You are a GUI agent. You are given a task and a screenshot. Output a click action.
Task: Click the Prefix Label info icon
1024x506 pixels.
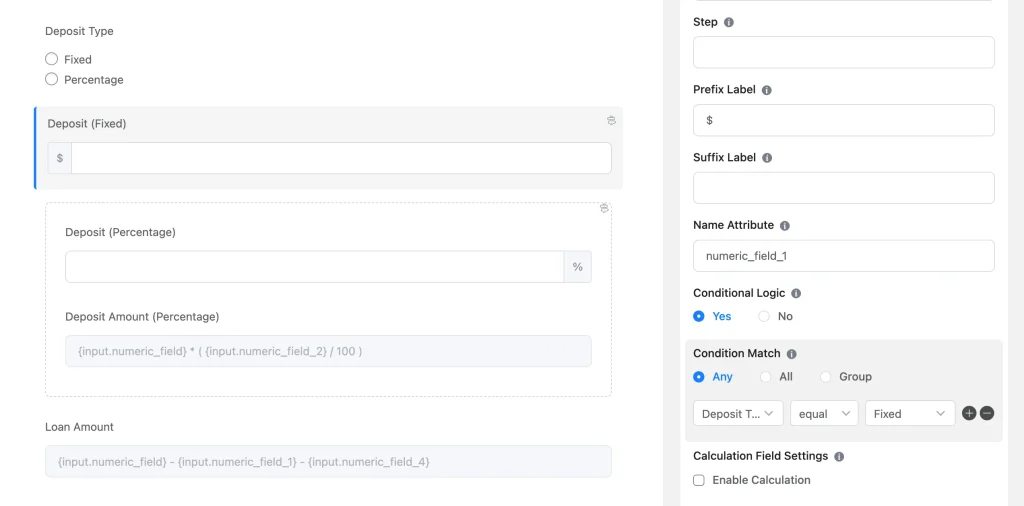pyautogui.click(x=767, y=90)
